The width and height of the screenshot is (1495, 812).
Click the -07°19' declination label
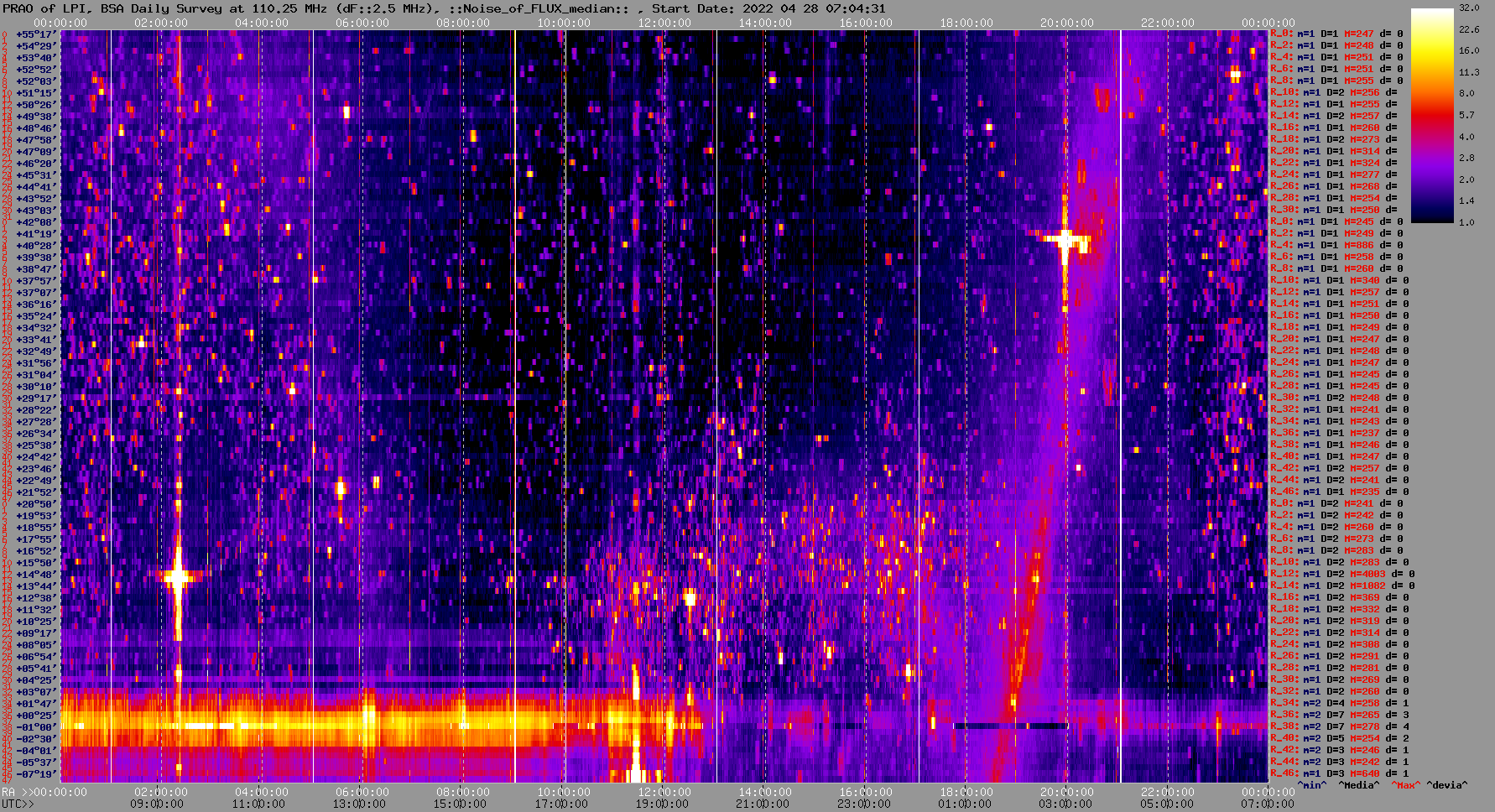[x=36, y=774]
